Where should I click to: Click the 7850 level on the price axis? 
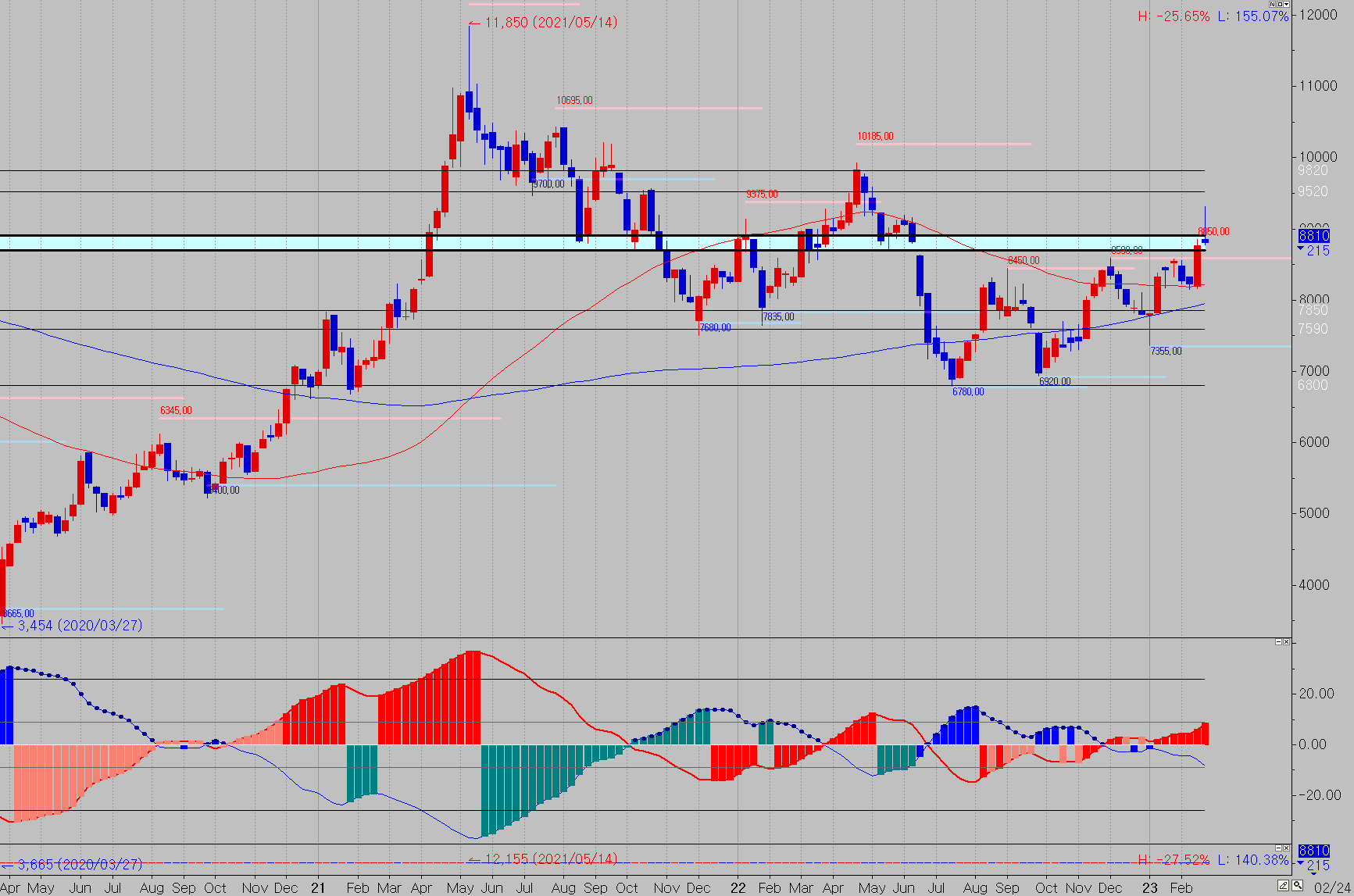point(1313,311)
